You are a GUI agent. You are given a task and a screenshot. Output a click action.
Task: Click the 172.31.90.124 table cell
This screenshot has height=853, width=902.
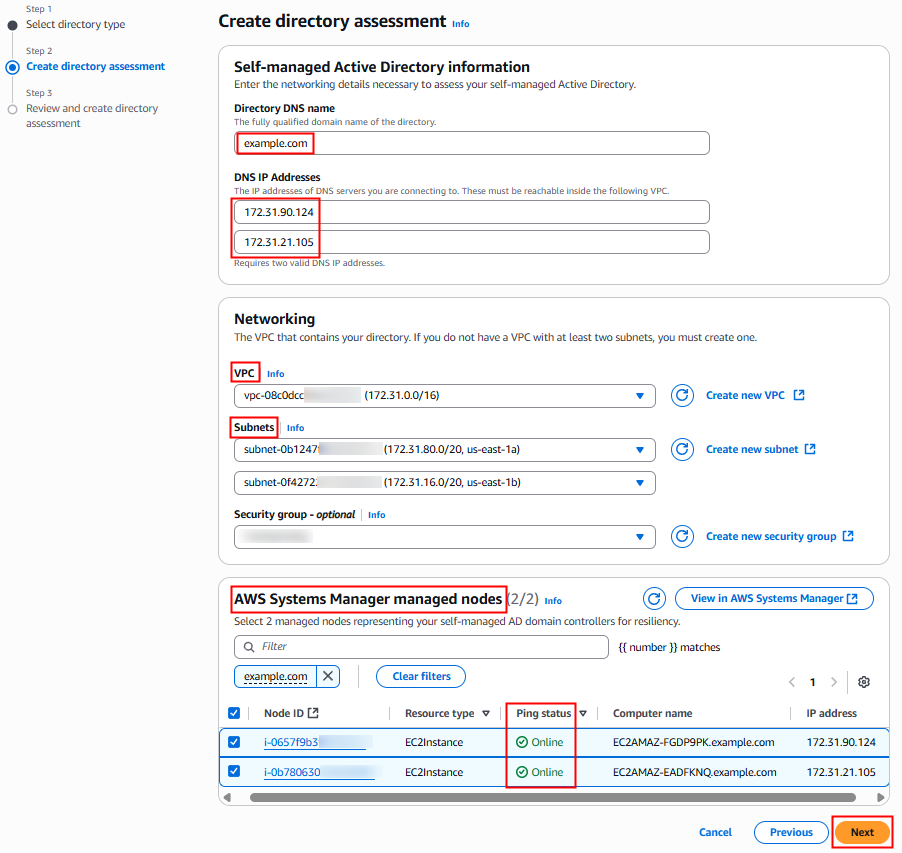[x=840, y=742]
